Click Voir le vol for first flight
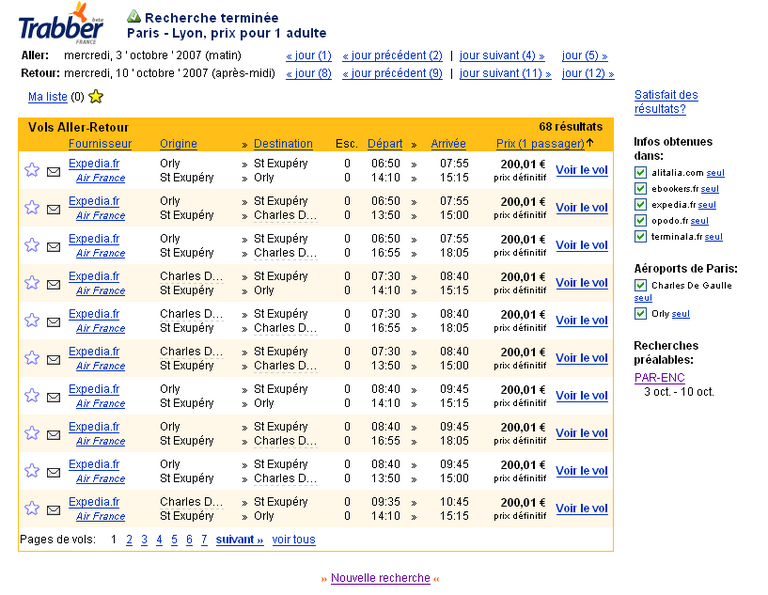This screenshot has height=595, width=768. coord(581,170)
